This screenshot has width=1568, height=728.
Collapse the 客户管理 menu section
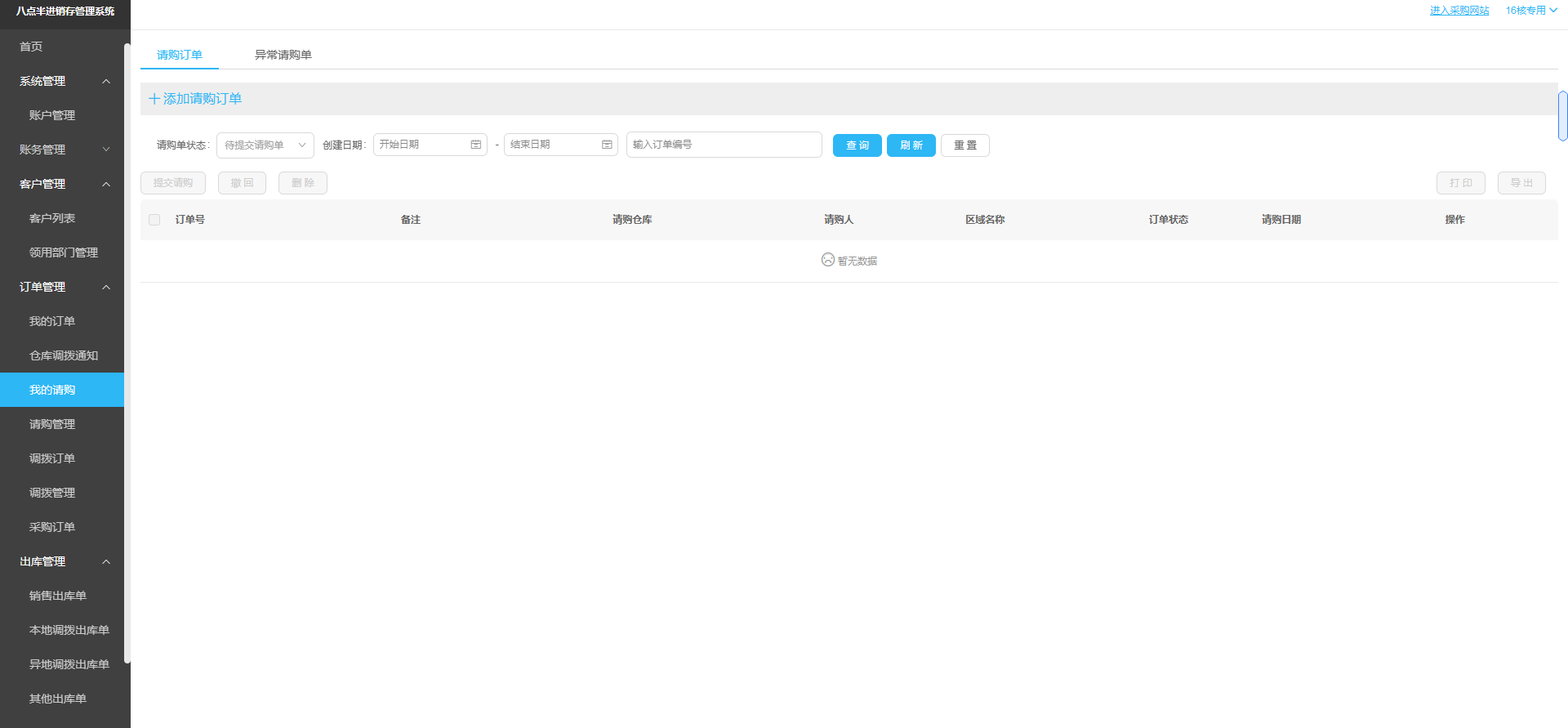pyautogui.click(x=106, y=184)
